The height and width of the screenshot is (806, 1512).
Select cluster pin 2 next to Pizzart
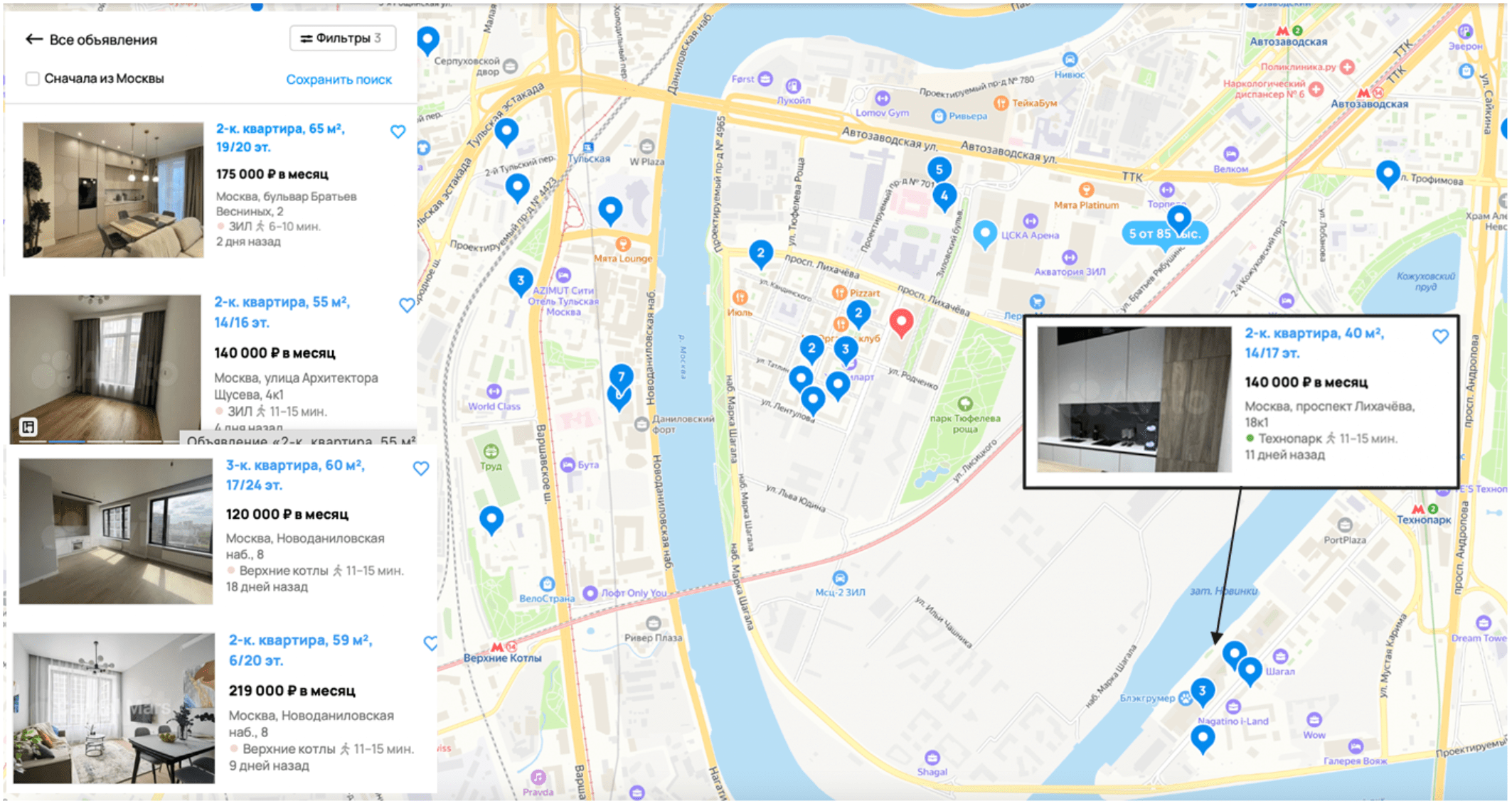coord(858,313)
